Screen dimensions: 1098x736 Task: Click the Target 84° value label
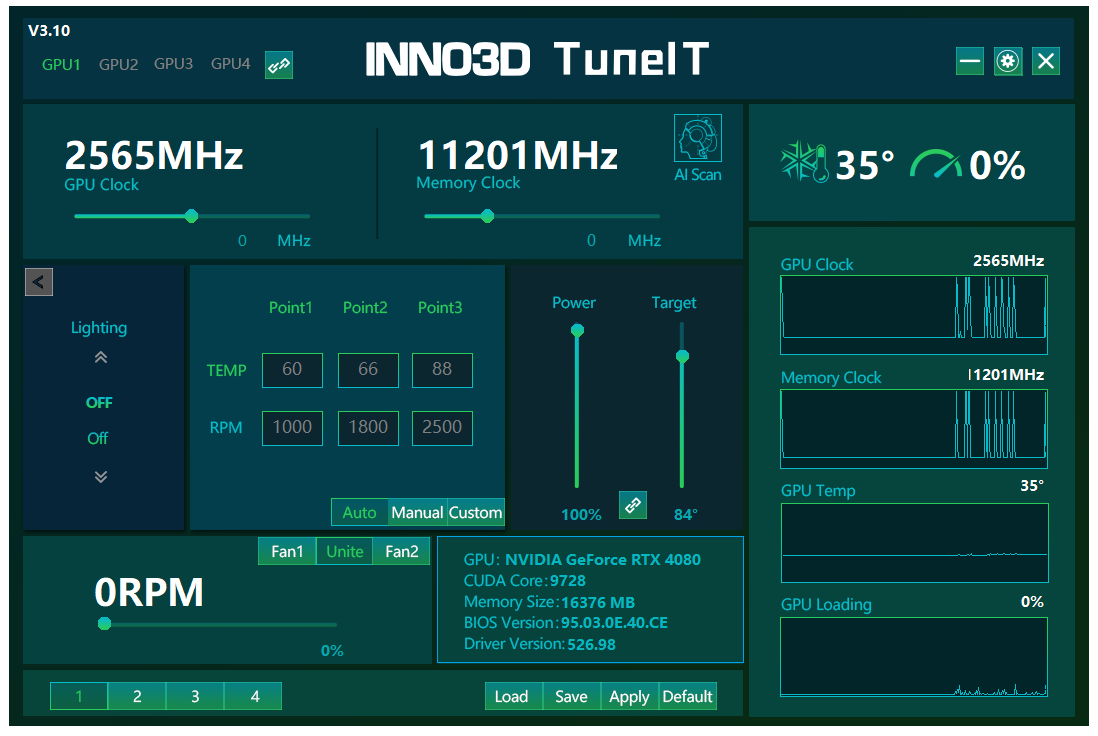coord(686,515)
